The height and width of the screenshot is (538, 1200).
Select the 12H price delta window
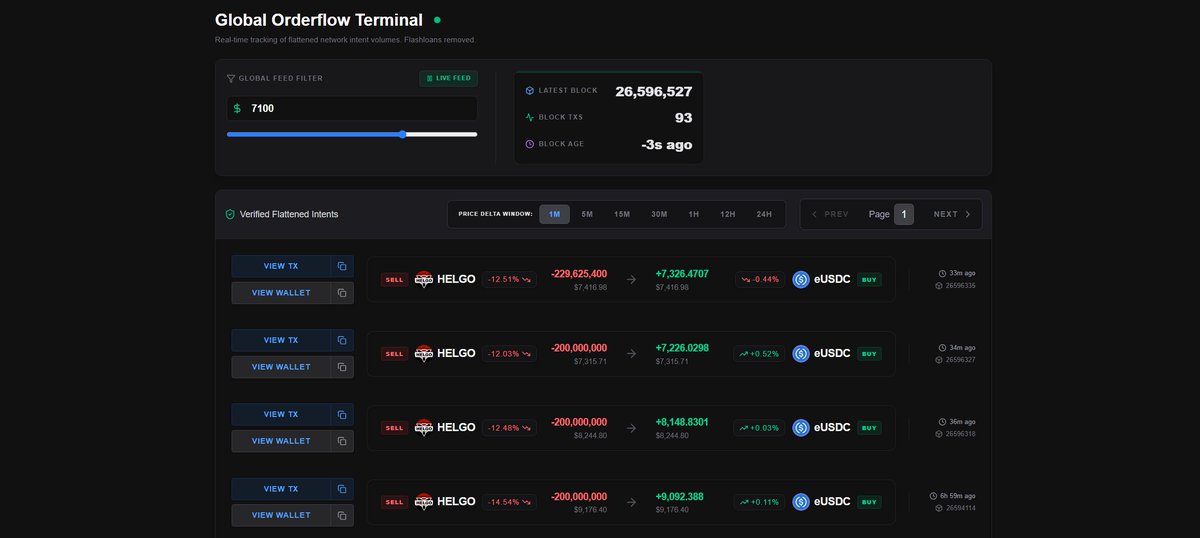point(728,214)
